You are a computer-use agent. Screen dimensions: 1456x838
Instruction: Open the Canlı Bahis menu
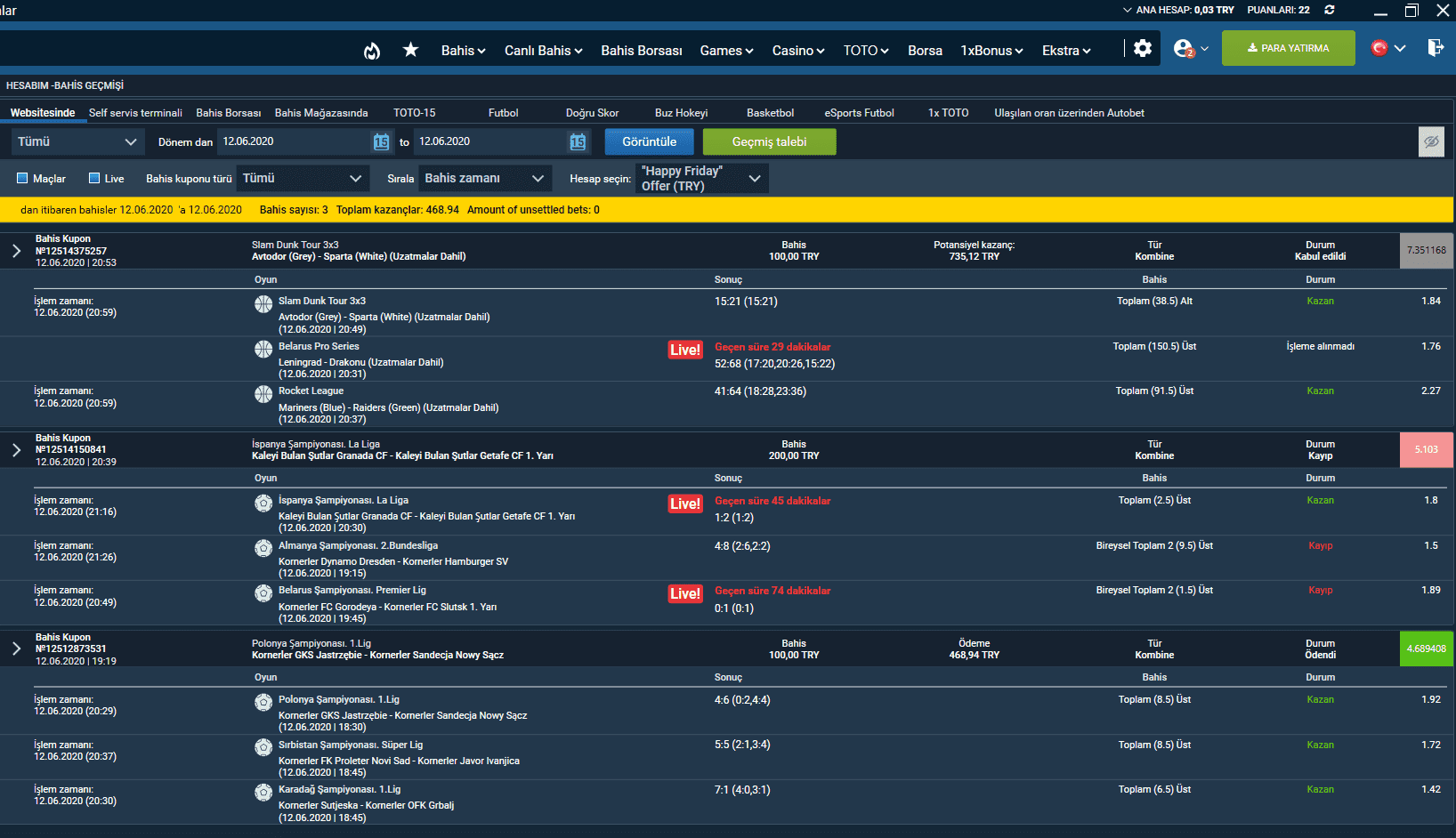[x=544, y=51]
